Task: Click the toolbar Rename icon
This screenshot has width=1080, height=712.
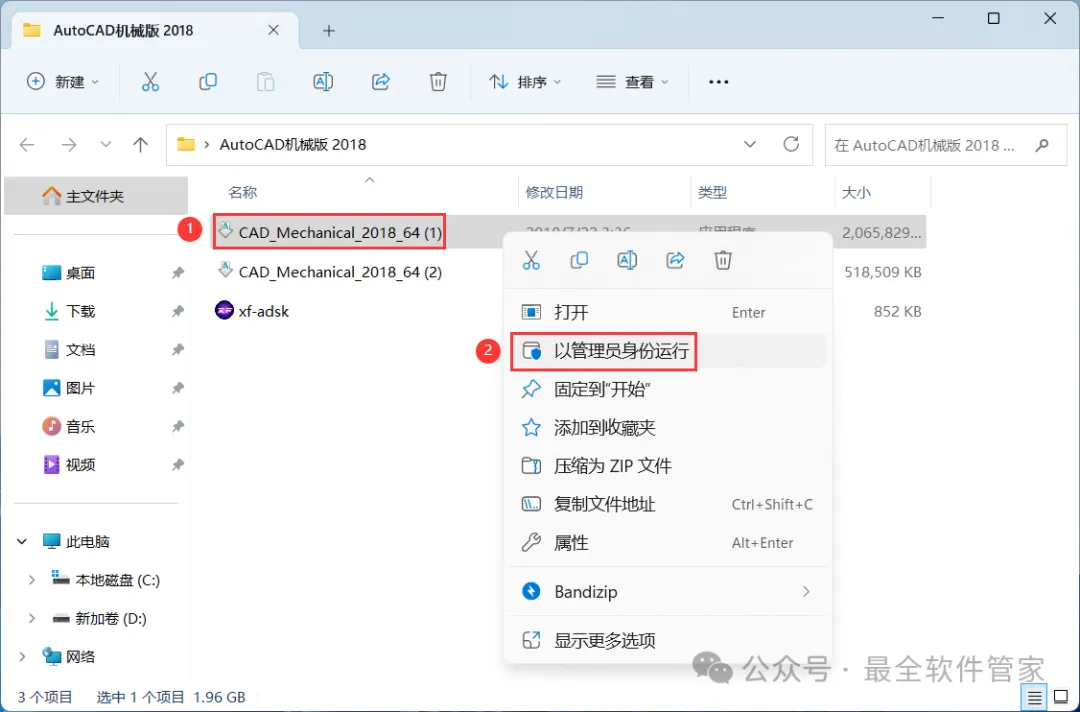Action: click(323, 82)
